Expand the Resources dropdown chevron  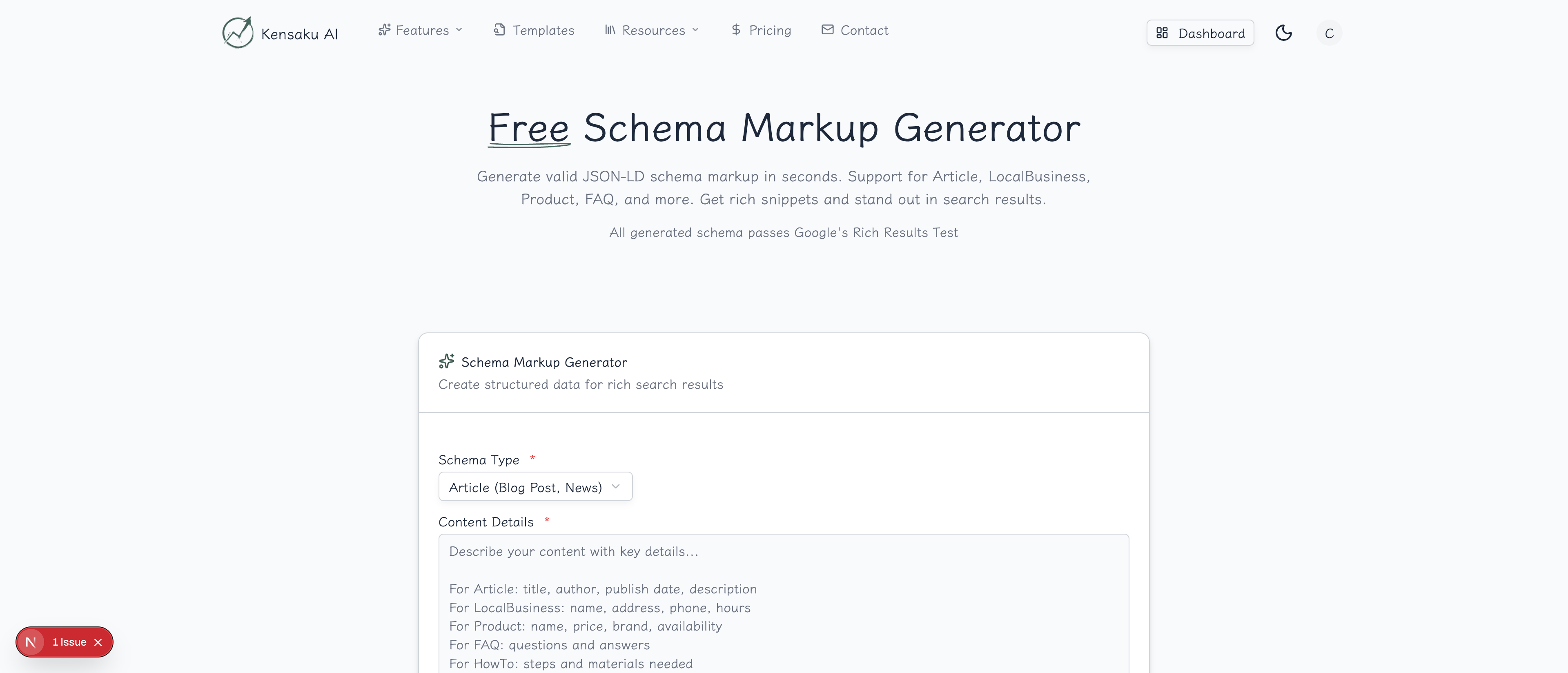[x=696, y=30]
